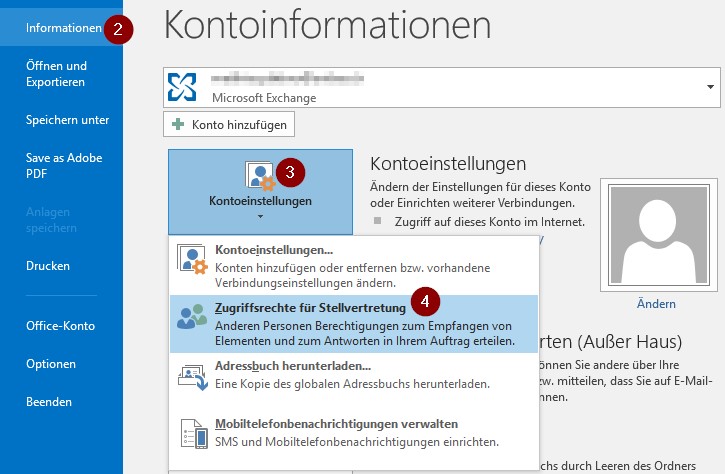Click the Ändern link under the photo

tap(656, 304)
